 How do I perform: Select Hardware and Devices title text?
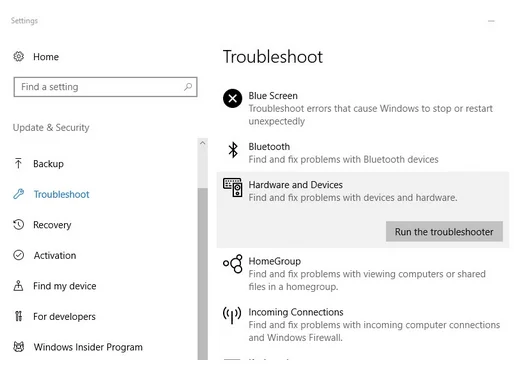tap(295, 185)
